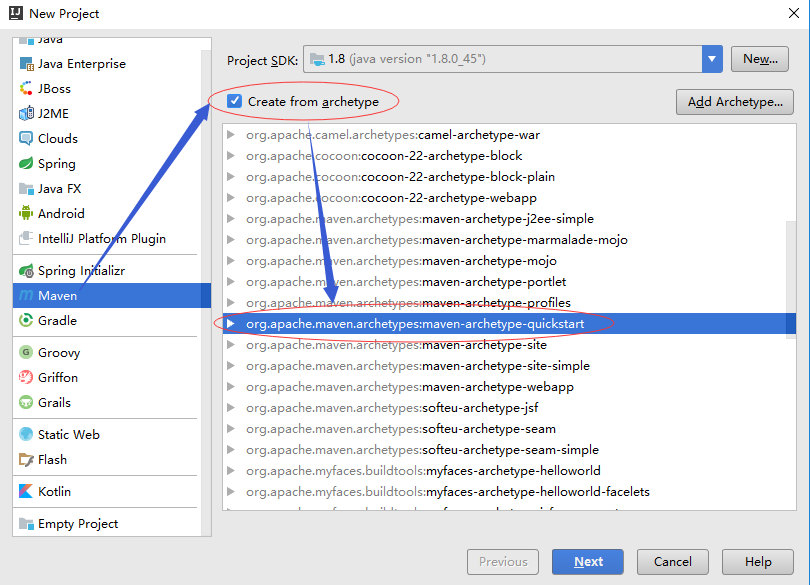This screenshot has width=810, height=585.
Task: Close the New Project dialog
Action: pyautogui.click(x=794, y=13)
